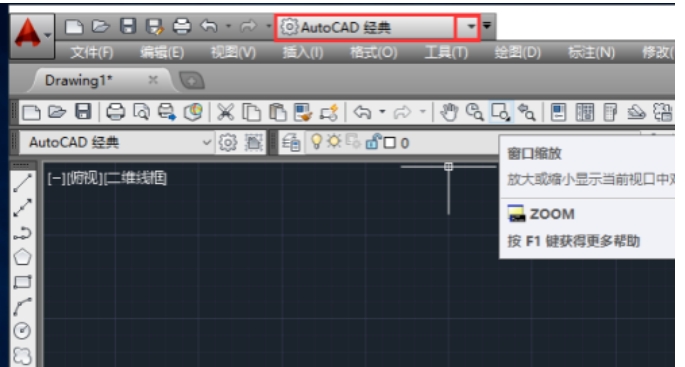The width and height of the screenshot is (685, 367).
Task: Click the Plot printer icon in standard toolbar
Action: (x=116, y=112)
